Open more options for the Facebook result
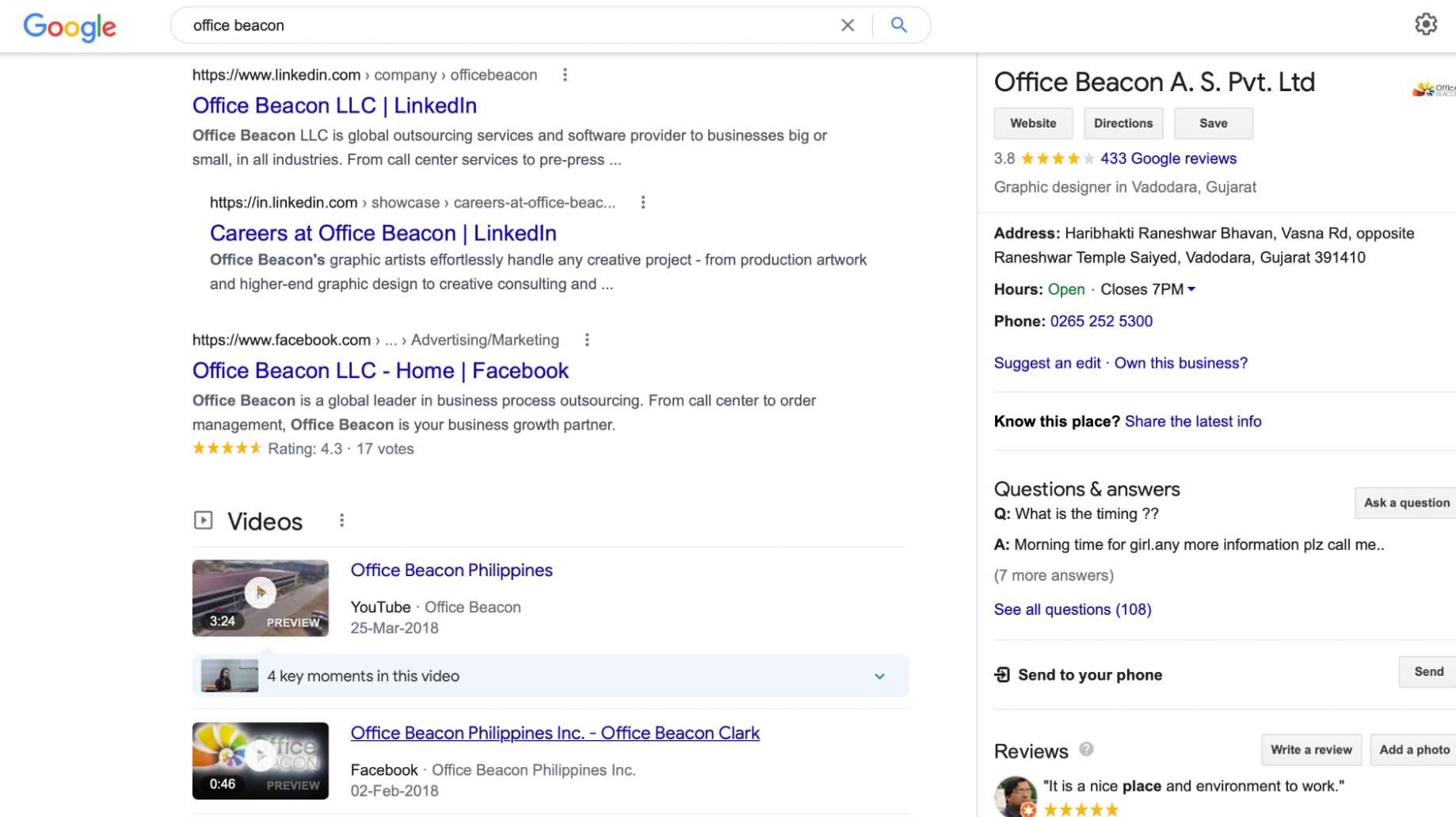This screenshot has width=1456, height=817. pos(587,340)
